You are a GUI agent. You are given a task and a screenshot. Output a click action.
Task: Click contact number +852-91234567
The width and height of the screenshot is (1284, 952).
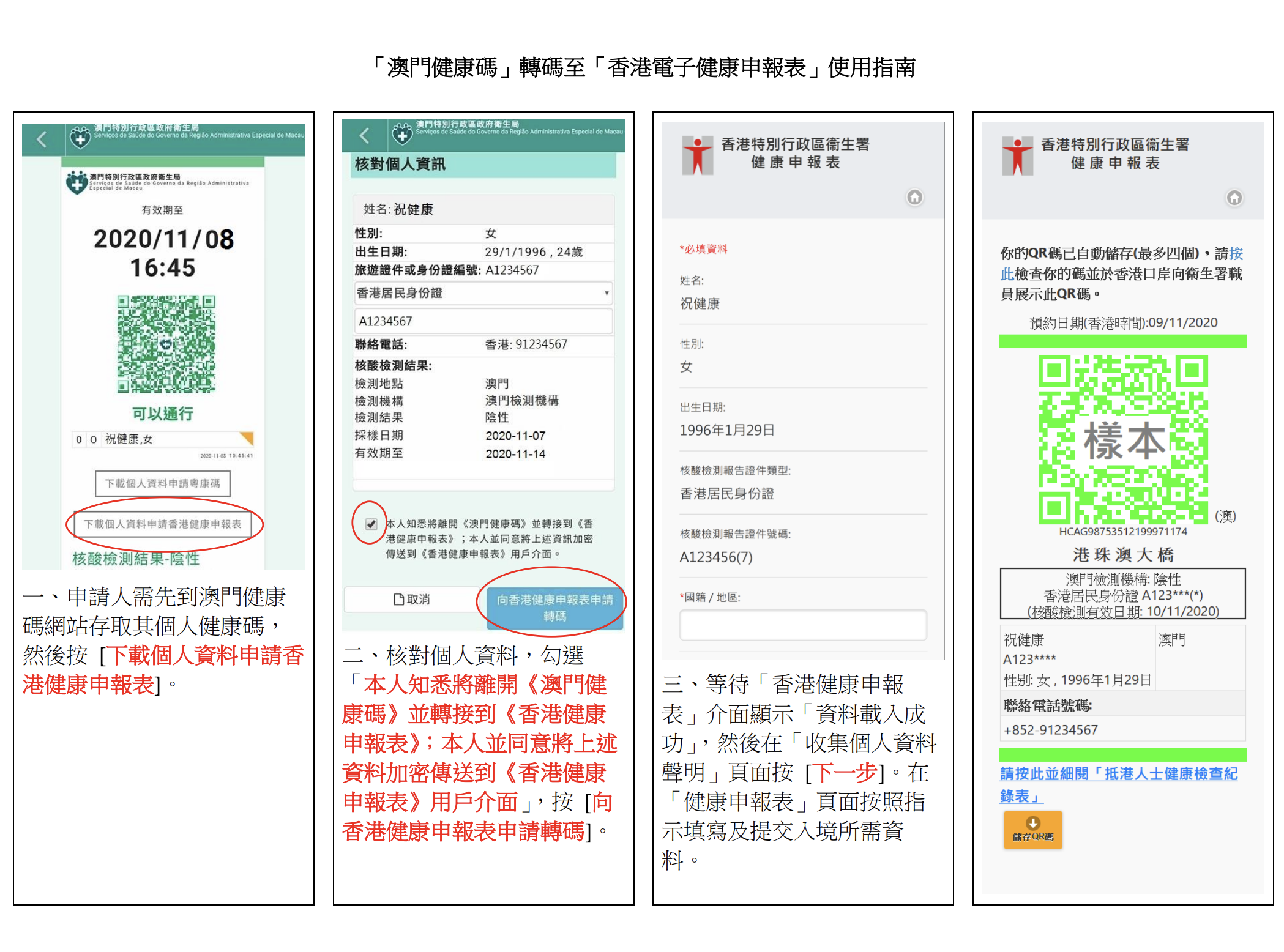(1050, 729)
